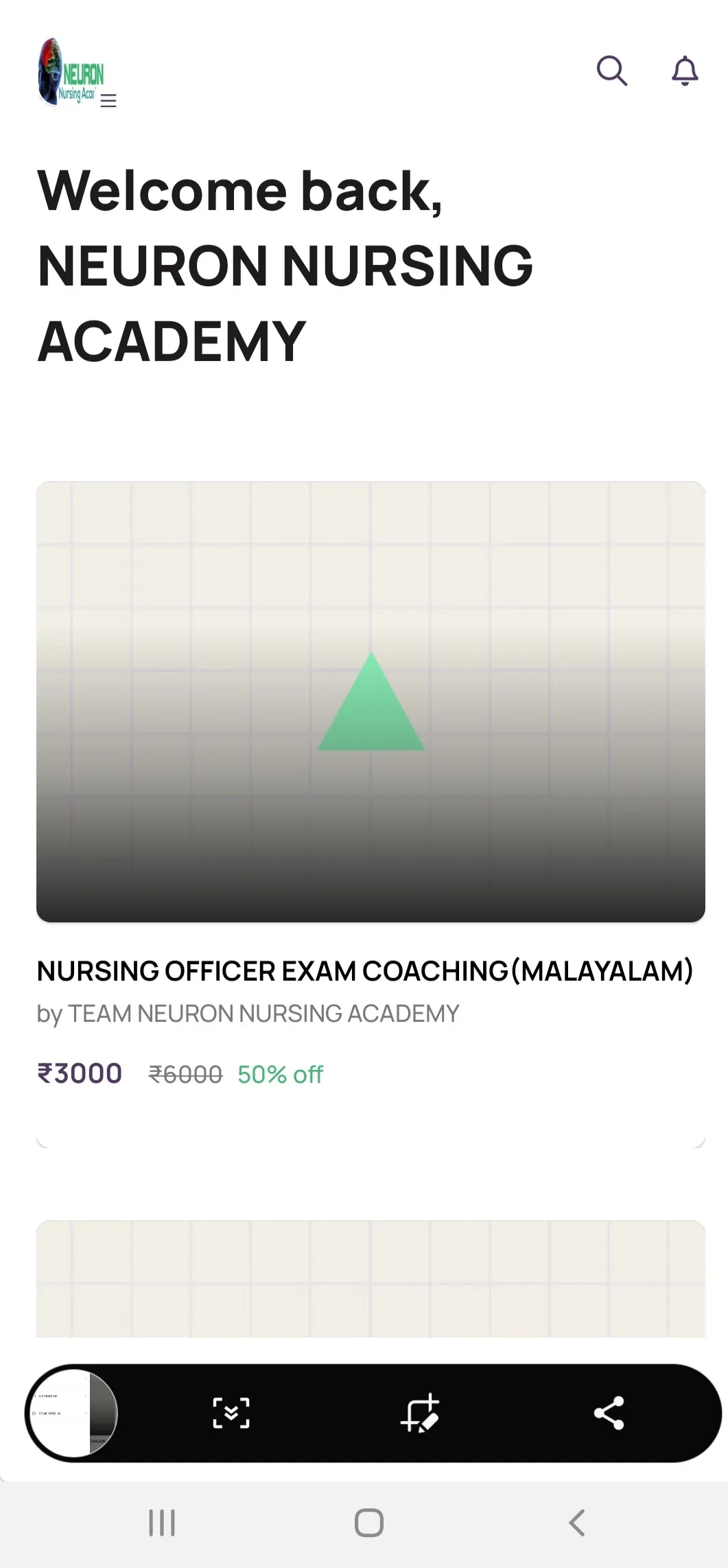The height and width of the screenshot is (1568, 728).
Task: Tap NEURON NURSING ACADEMY name in heading
Action: 285,303
